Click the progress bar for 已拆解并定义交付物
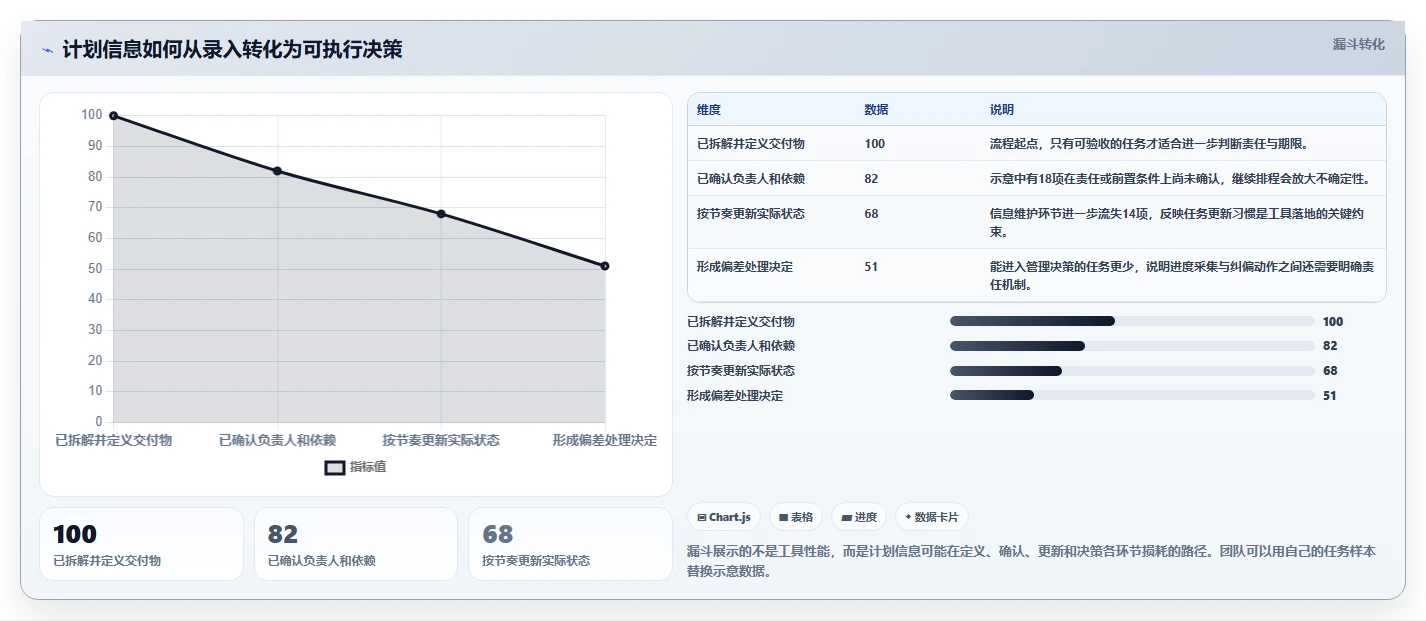Screen dimensions: 1426x621 click(x=1132, y=321)
